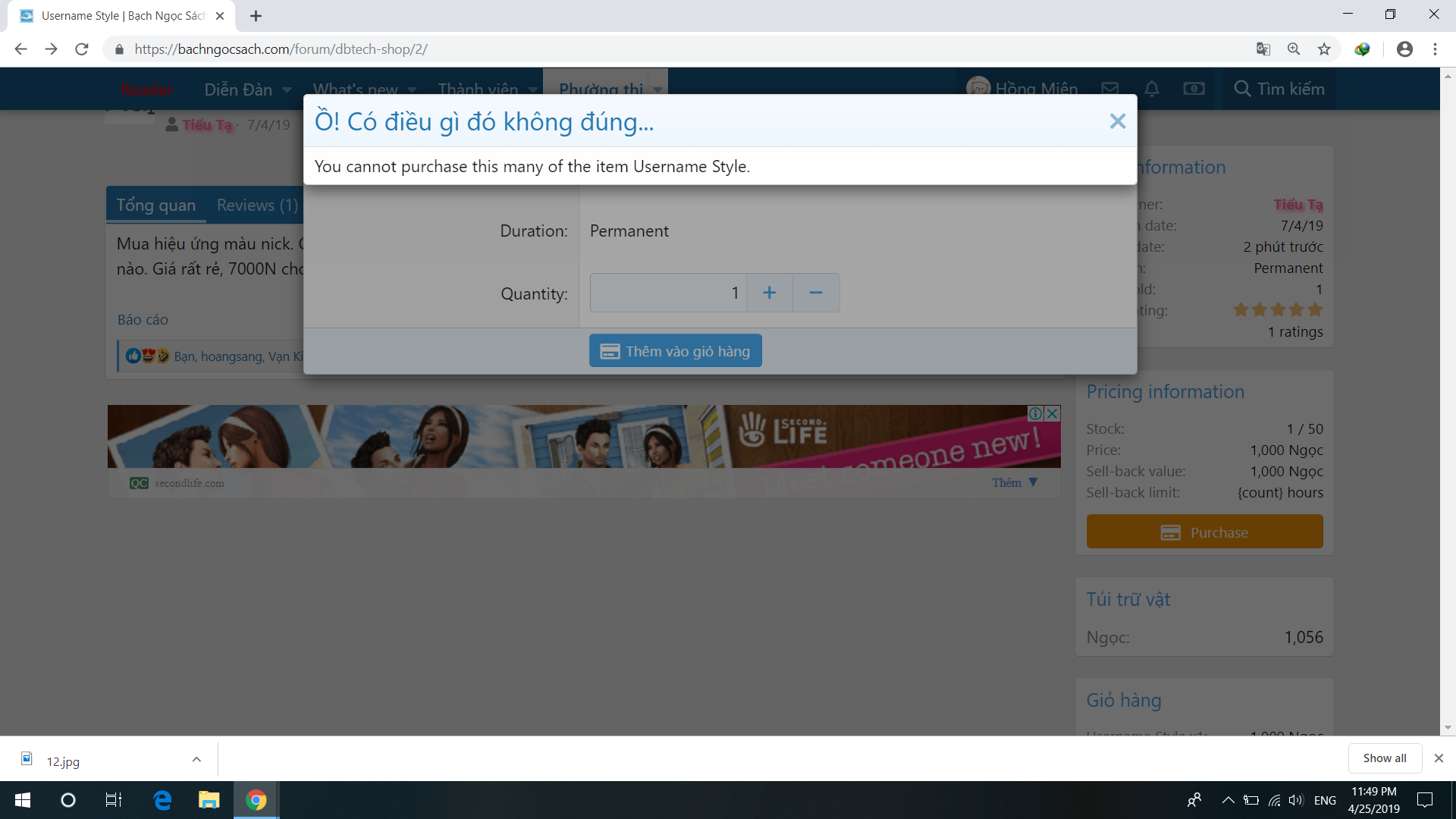Open the Chrome three-dot menu
Screen dimensions: 1456x819
(x=1435, y=49)
